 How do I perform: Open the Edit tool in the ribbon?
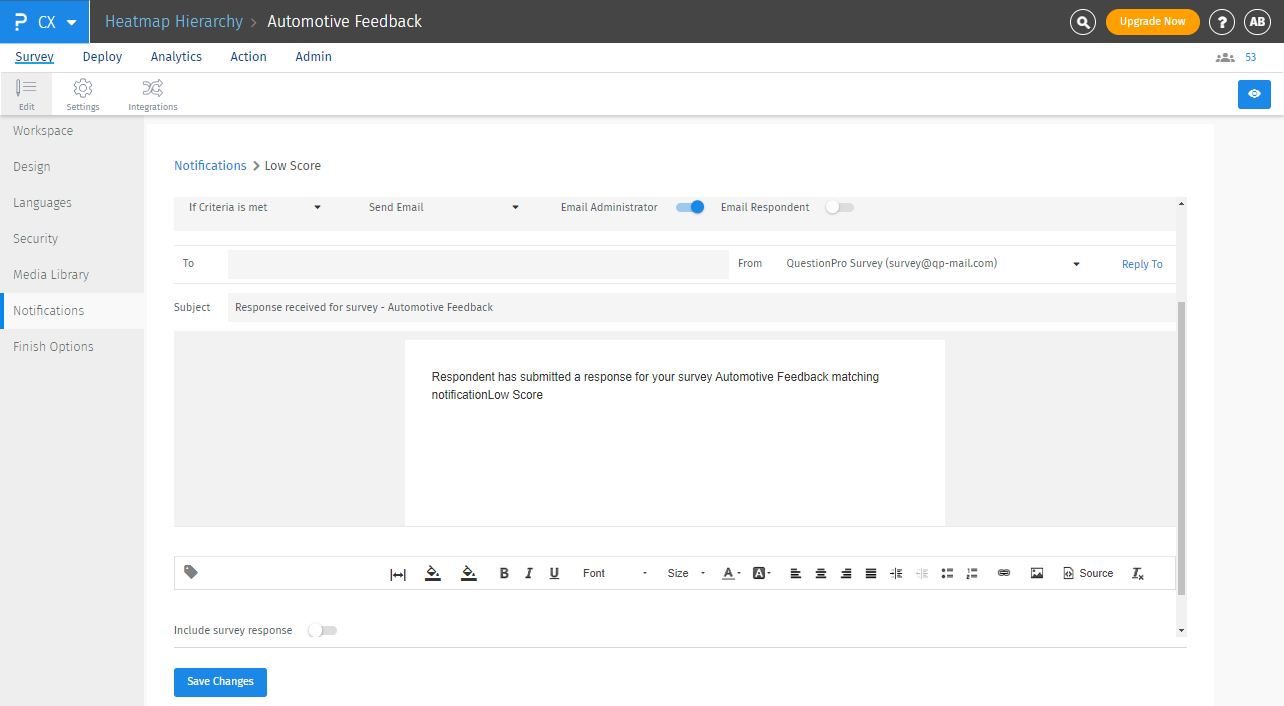point(27,94)
